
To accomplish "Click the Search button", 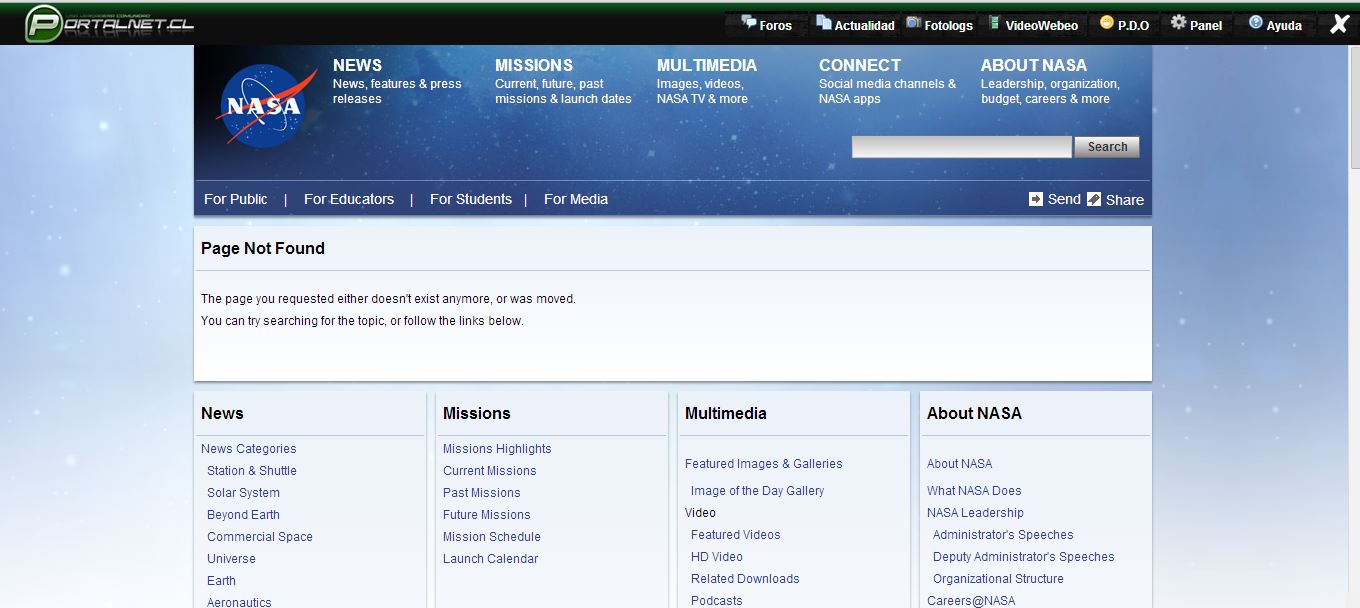I will 1107,147.
